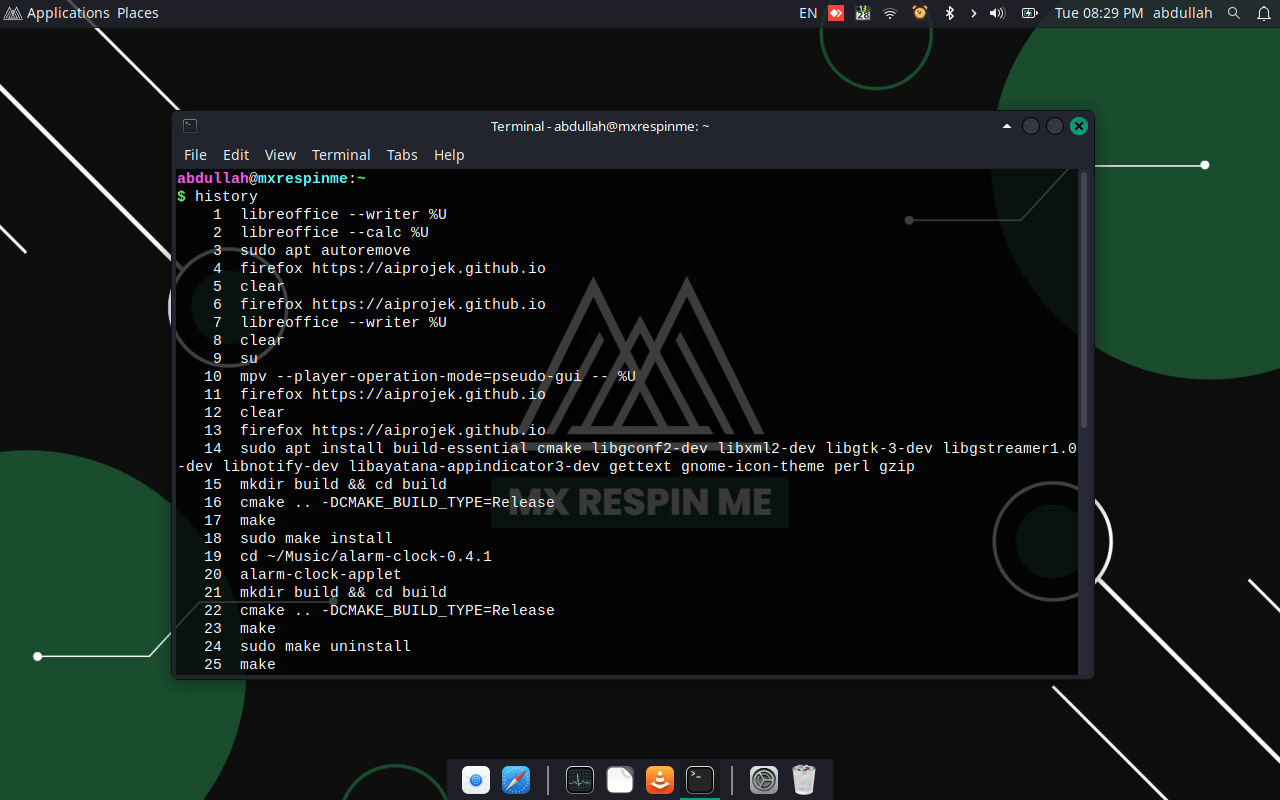Click the search magnifier in top panel
The width and height of the screenshot is (1280, 800).
(x=1234, y=13)
